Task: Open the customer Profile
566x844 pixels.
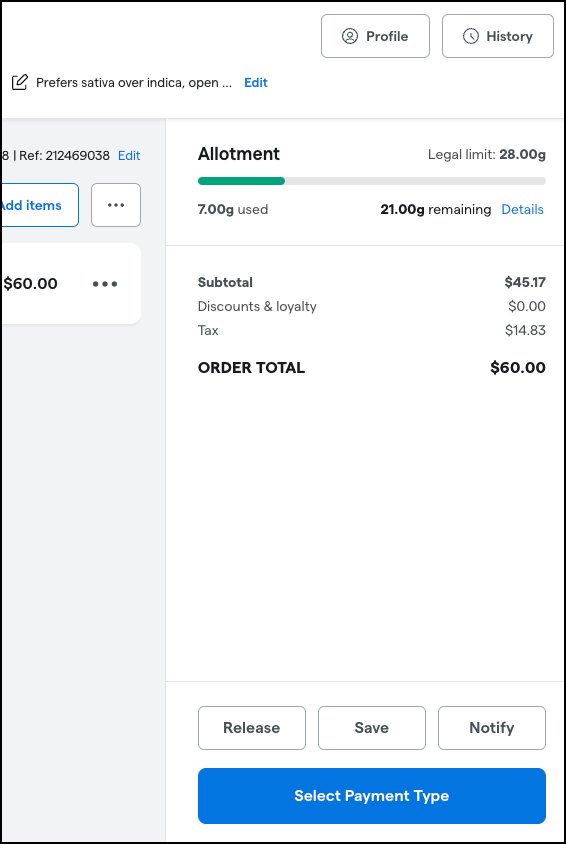Action: (x=375, y=36)
